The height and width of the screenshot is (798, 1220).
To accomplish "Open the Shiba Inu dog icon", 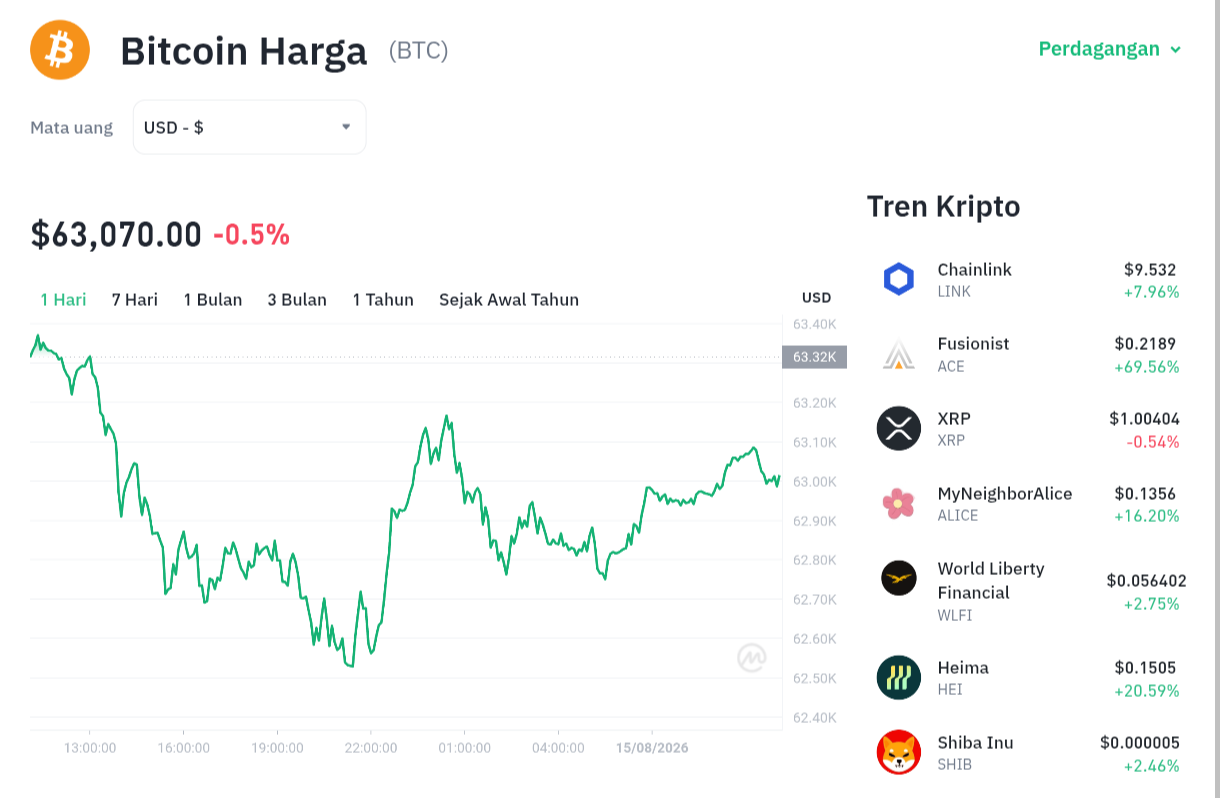I will point(898,752).
